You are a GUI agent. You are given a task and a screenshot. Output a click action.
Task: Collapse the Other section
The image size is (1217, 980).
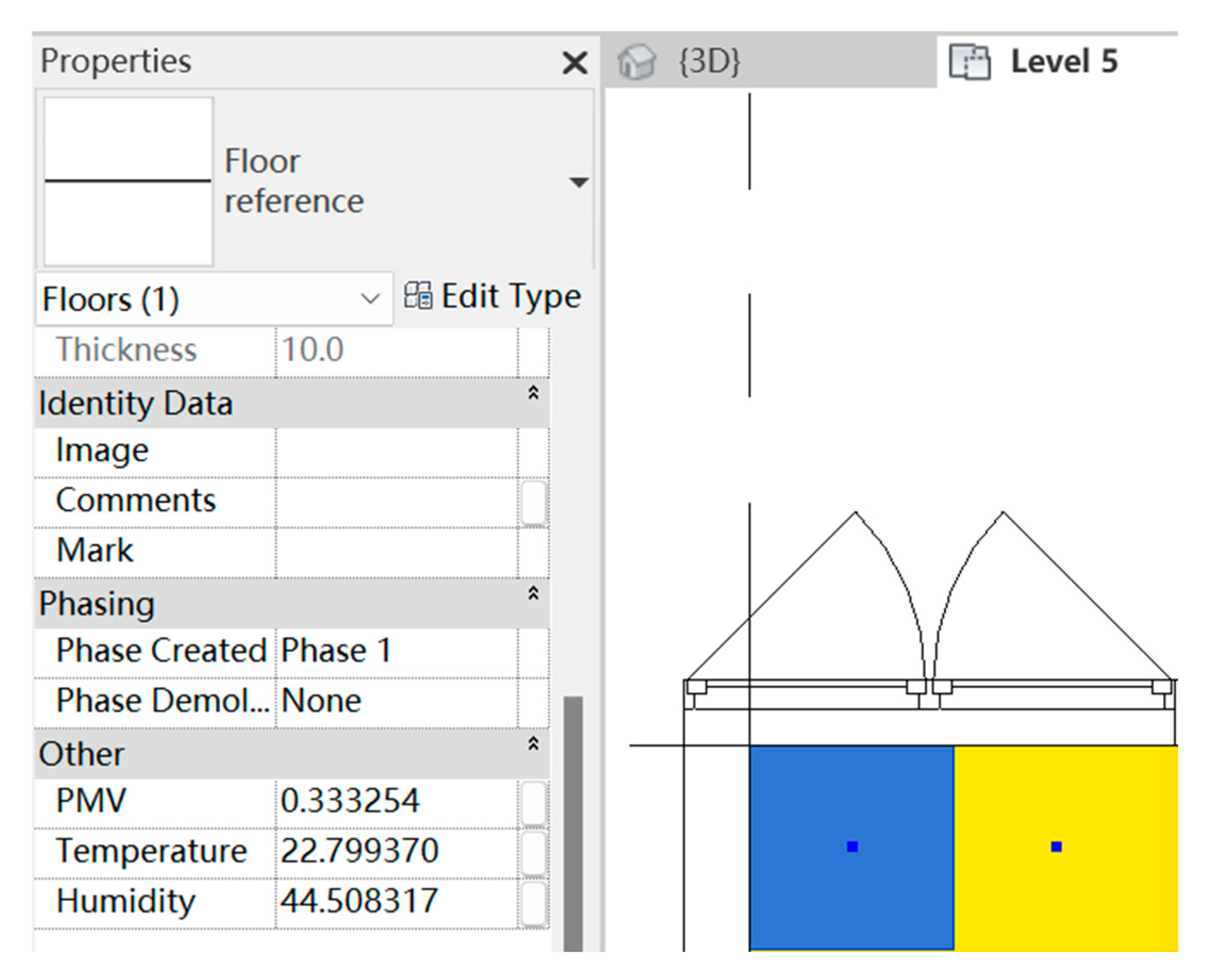click(533, 744)
